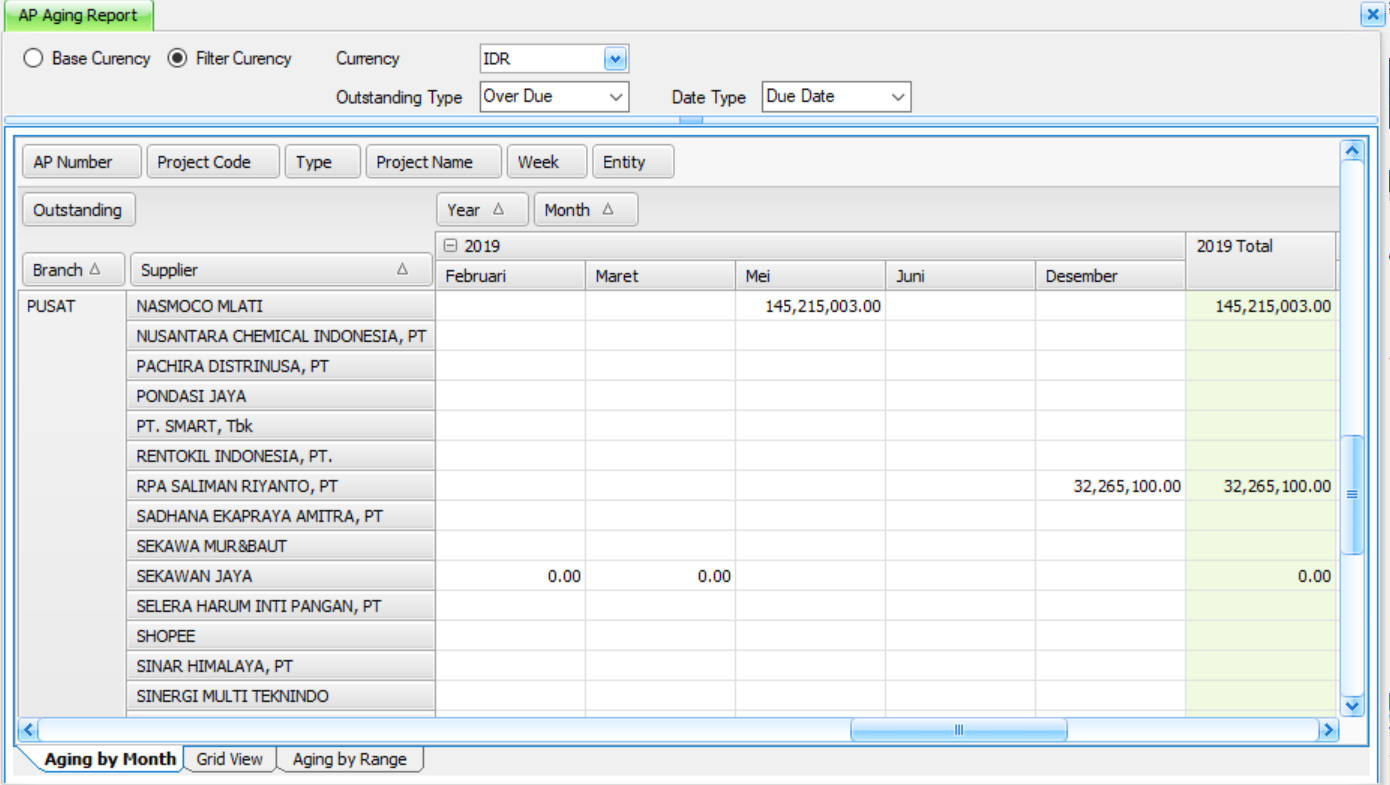Click the AP Number field button
Screen dimensions: 1390x785
coord(81,162)
